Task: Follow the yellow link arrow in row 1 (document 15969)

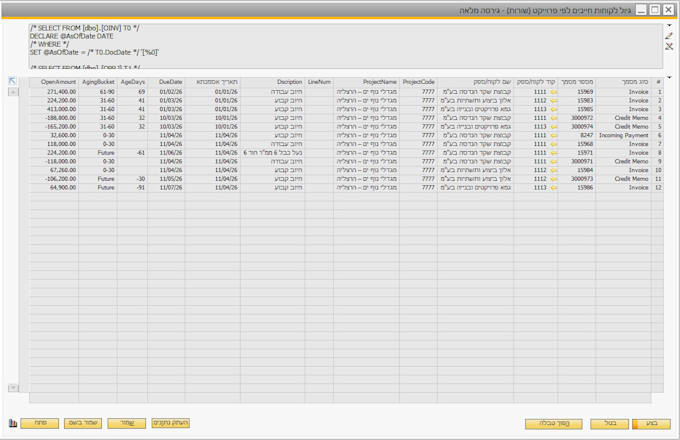Action: 554,92
